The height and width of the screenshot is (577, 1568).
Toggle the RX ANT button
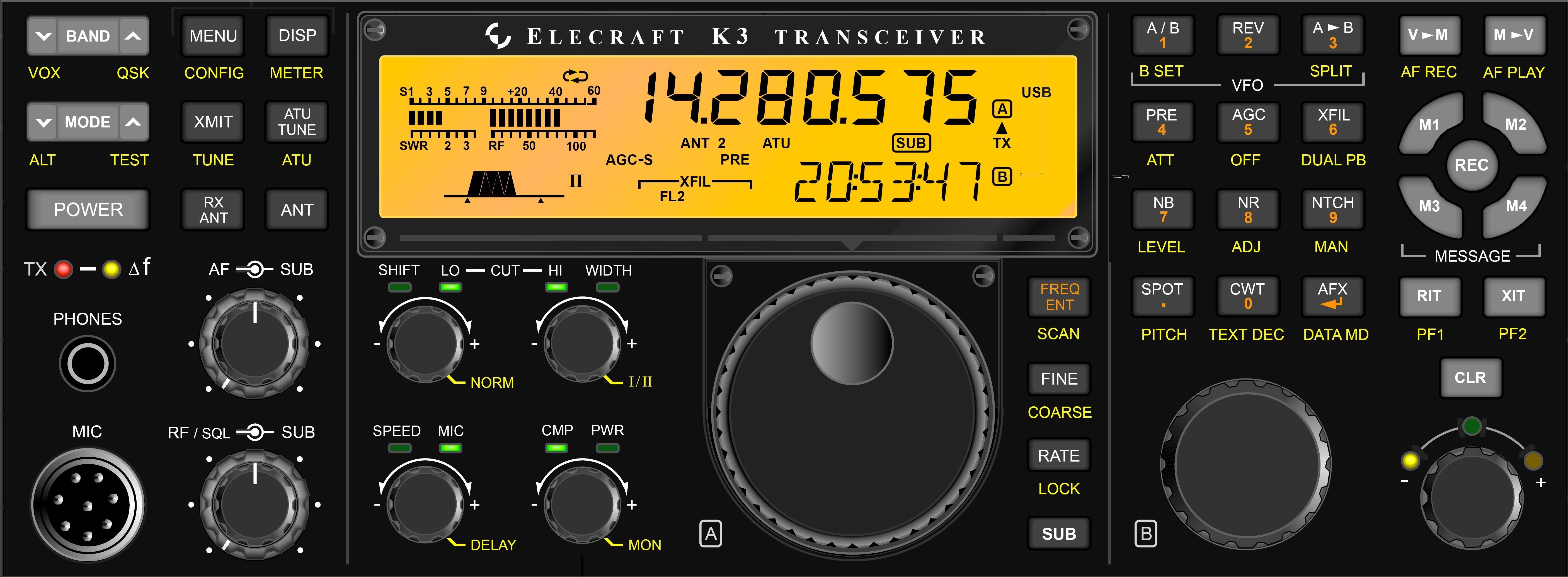(213, 209)
